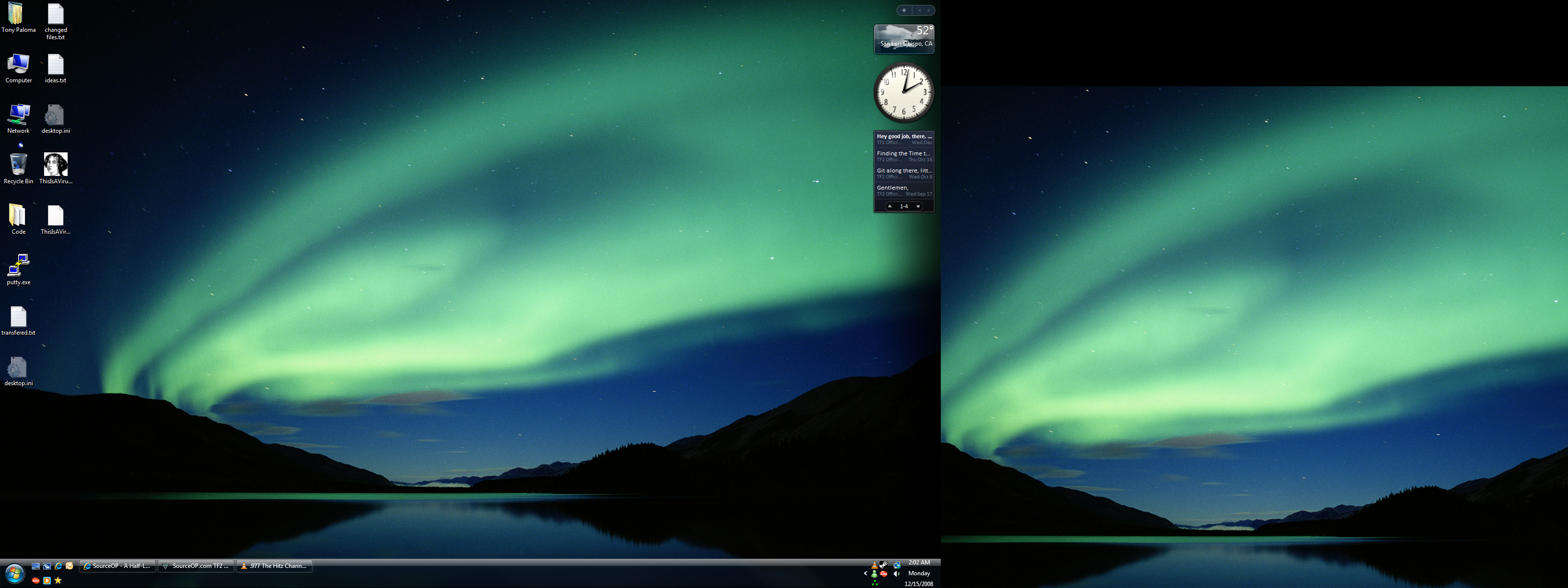Click the yellow star Quick Launch icon
The height and width of the screenshot is (588, 1568).
[58, 581]
